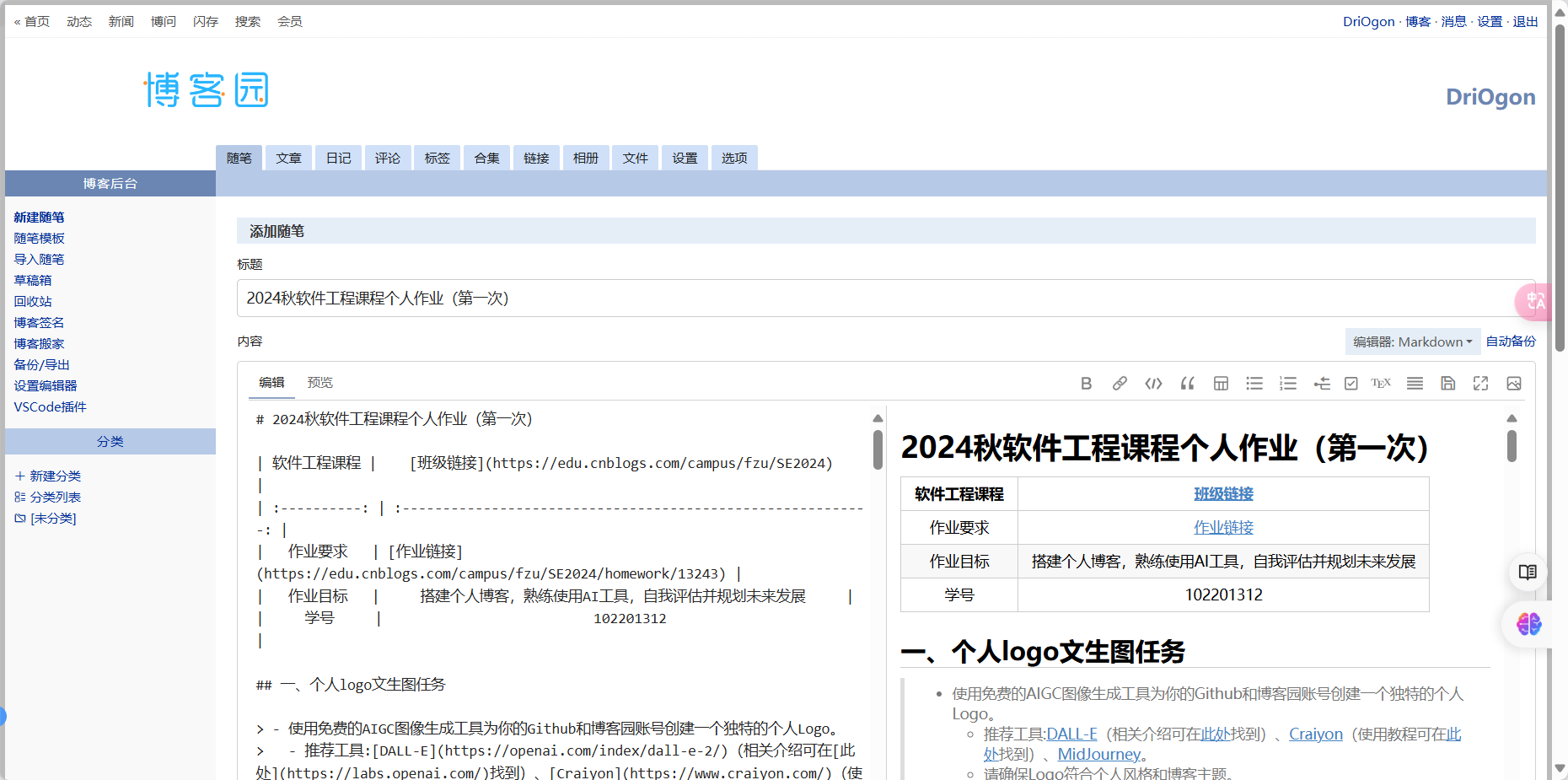
Task: Open 分类列表 in the sidebar
Action: pos(48,498)
